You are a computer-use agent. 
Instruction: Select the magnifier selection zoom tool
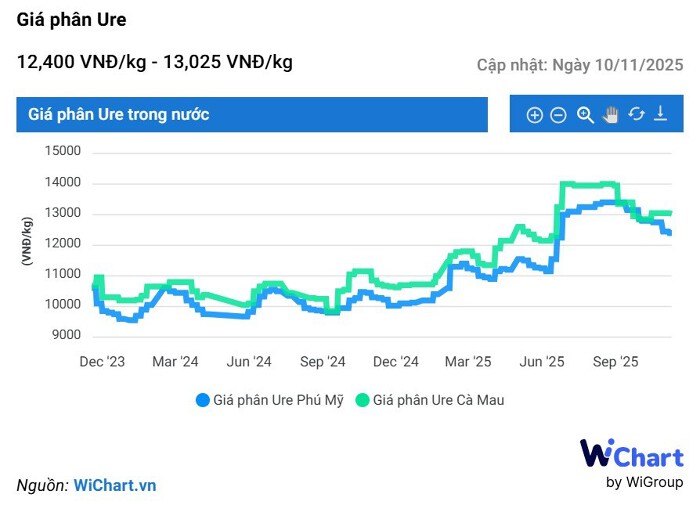585,115
